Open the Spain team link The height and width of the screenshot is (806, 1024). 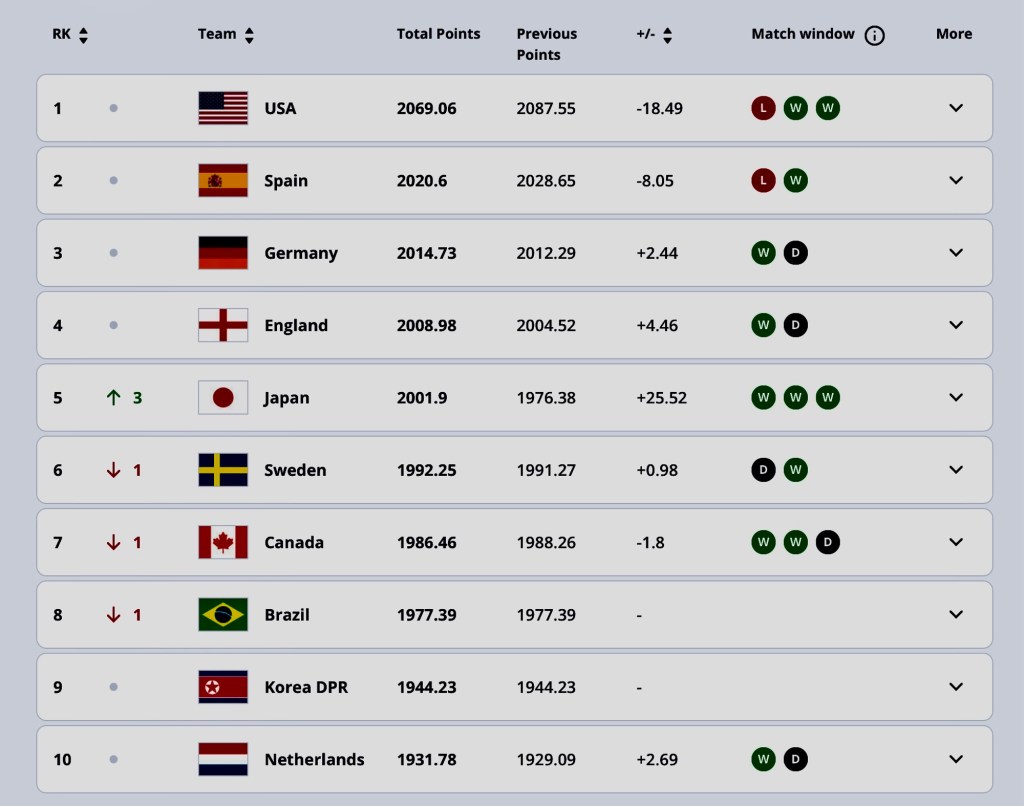click(286, 181)
